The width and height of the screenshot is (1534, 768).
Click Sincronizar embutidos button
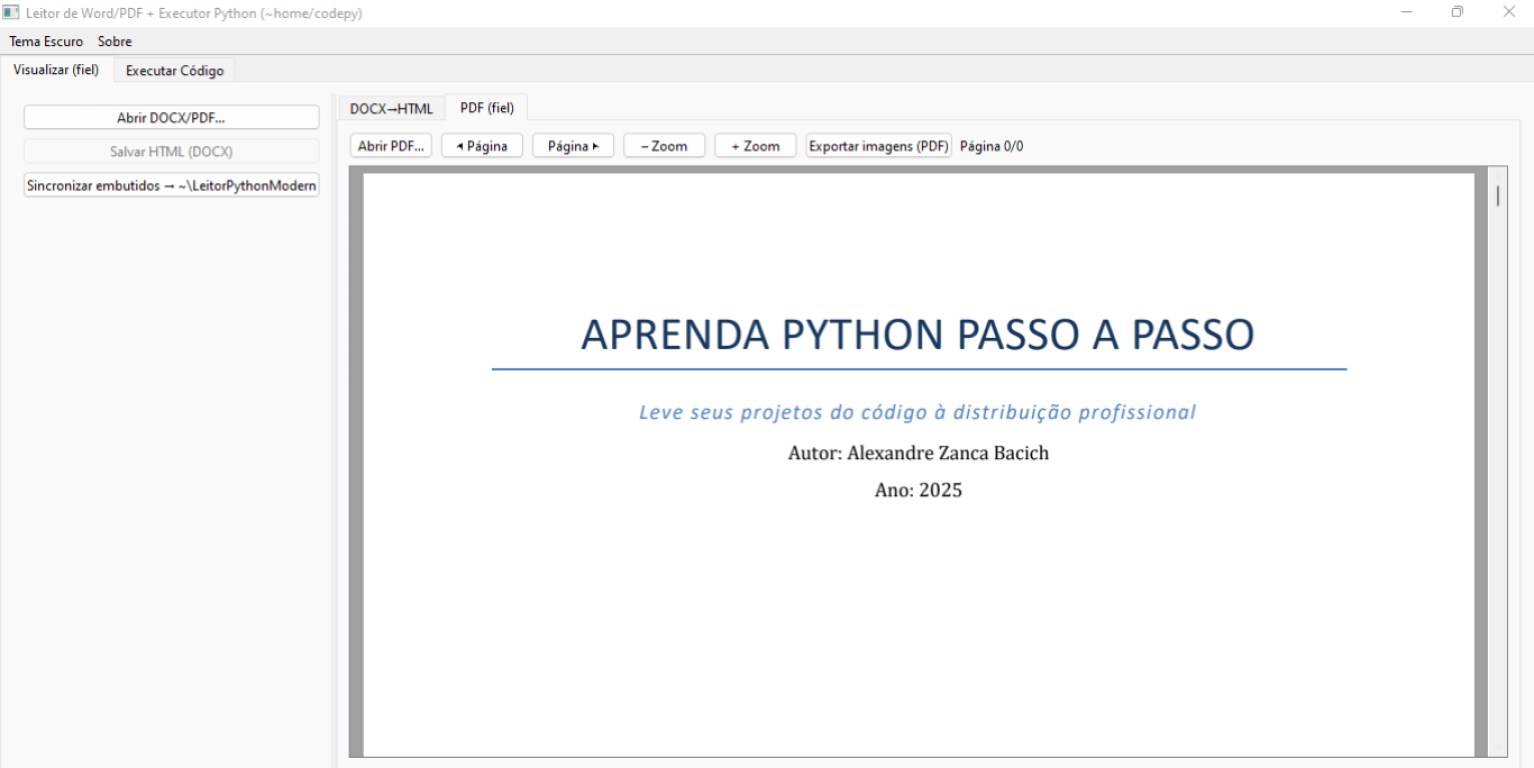(x=171, y=186)
